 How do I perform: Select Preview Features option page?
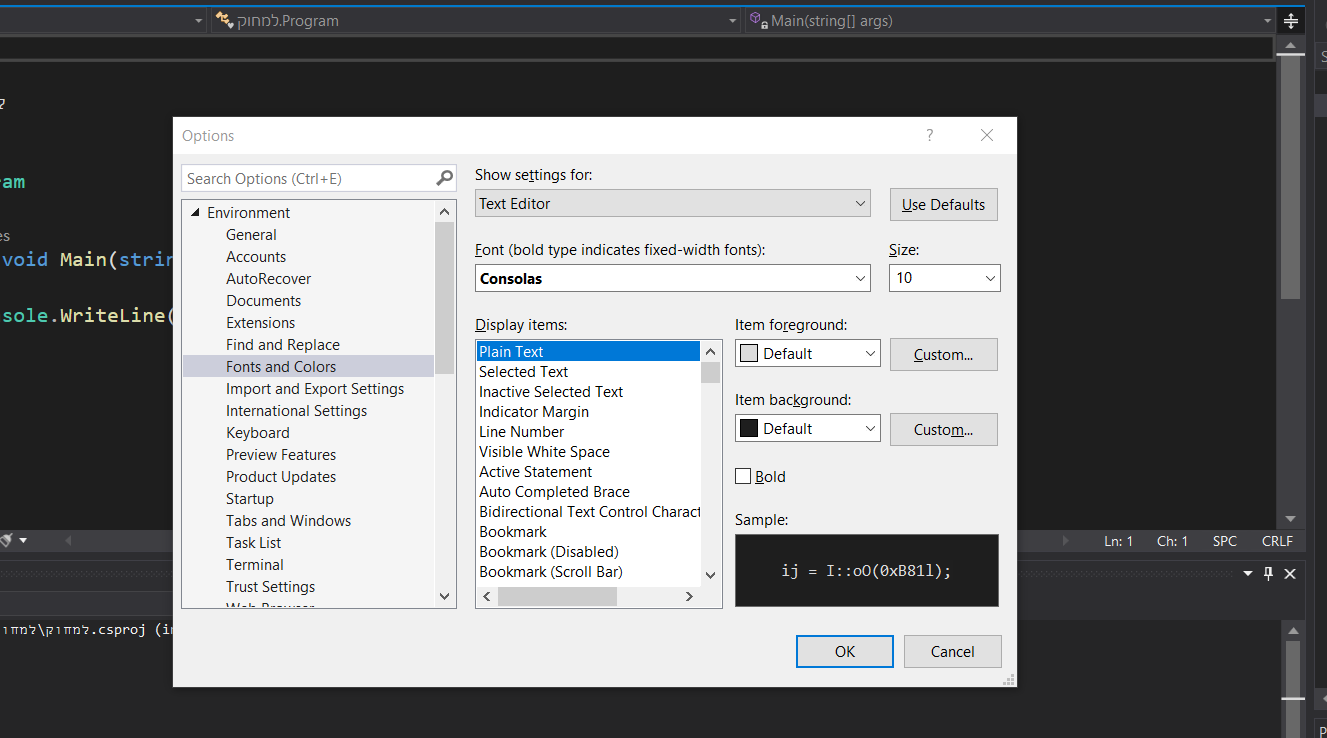281,454
